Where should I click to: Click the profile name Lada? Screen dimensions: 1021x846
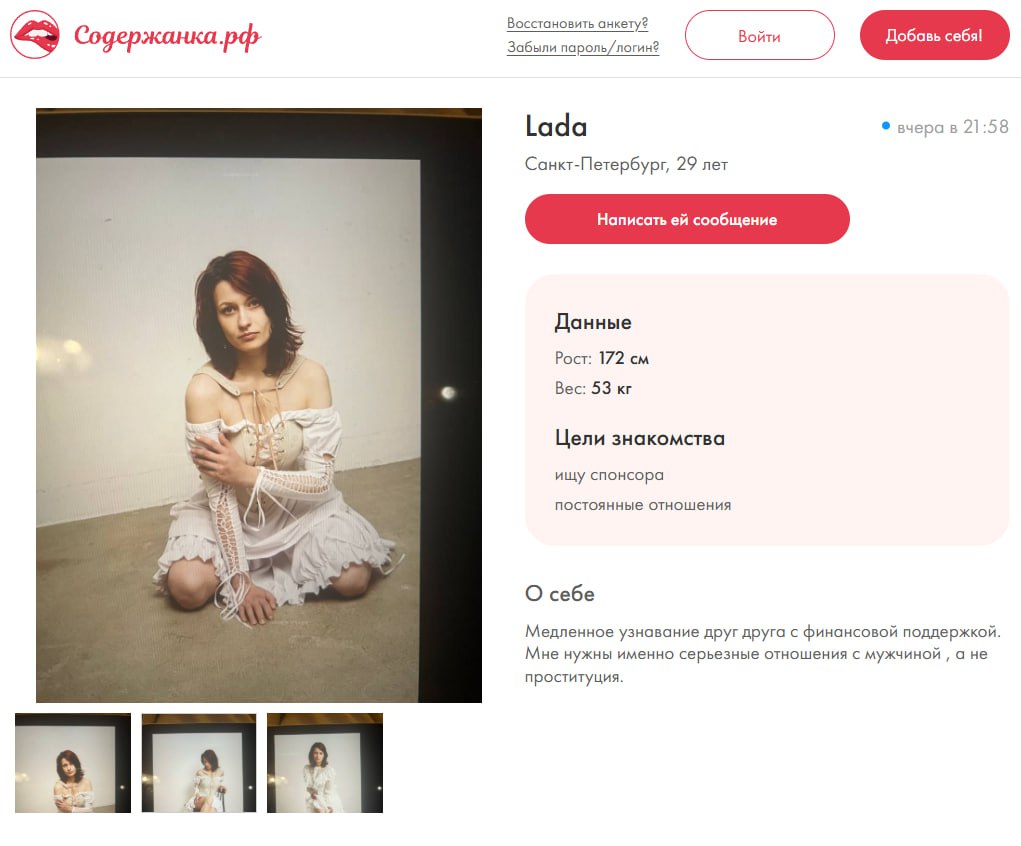(x=556, y=127)
